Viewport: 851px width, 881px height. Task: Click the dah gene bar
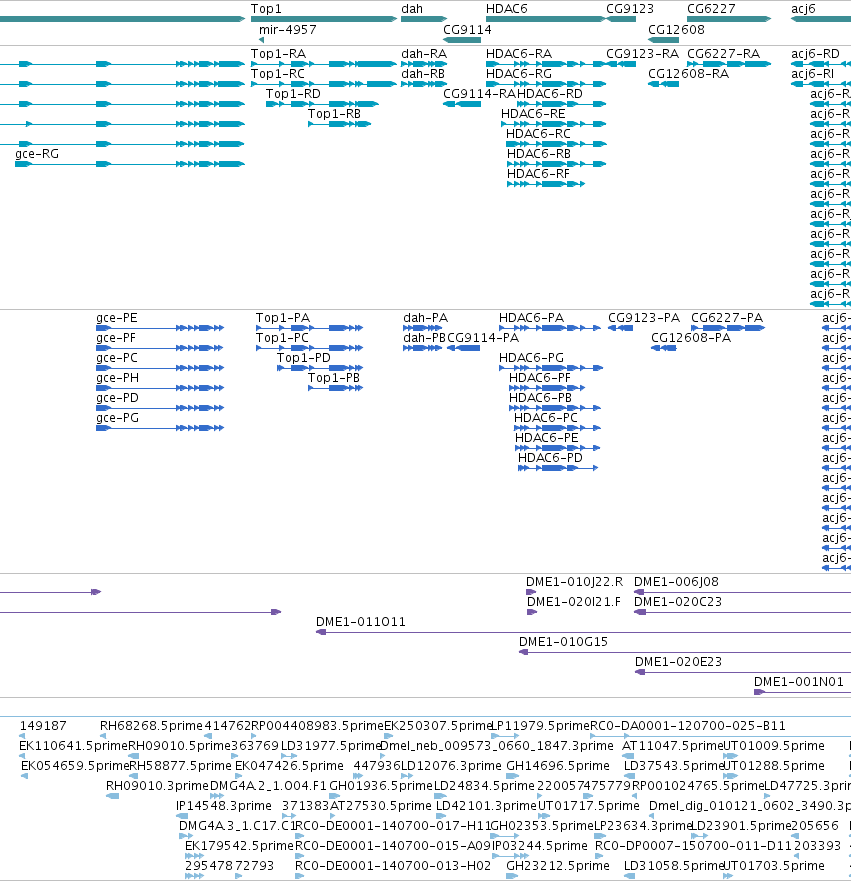pyautogui.click(x=424, y=19)
